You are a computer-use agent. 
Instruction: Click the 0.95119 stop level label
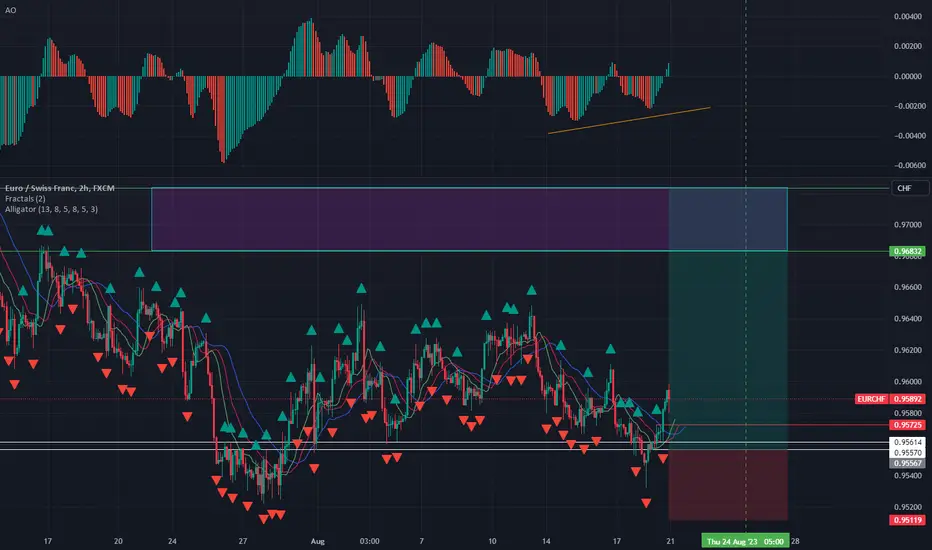(x=907, y=520)
